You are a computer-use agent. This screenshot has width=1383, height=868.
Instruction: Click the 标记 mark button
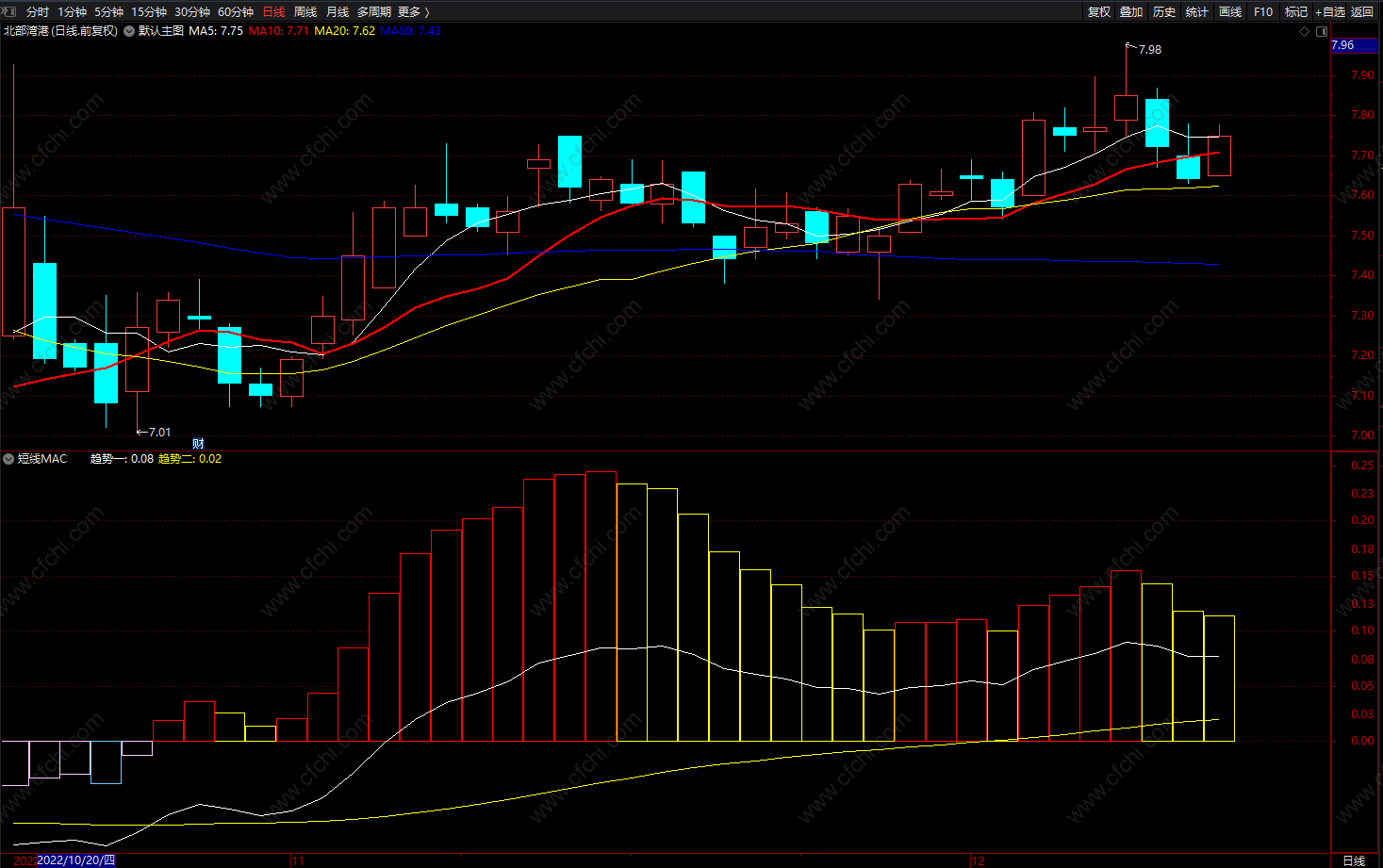[1296, 12]
